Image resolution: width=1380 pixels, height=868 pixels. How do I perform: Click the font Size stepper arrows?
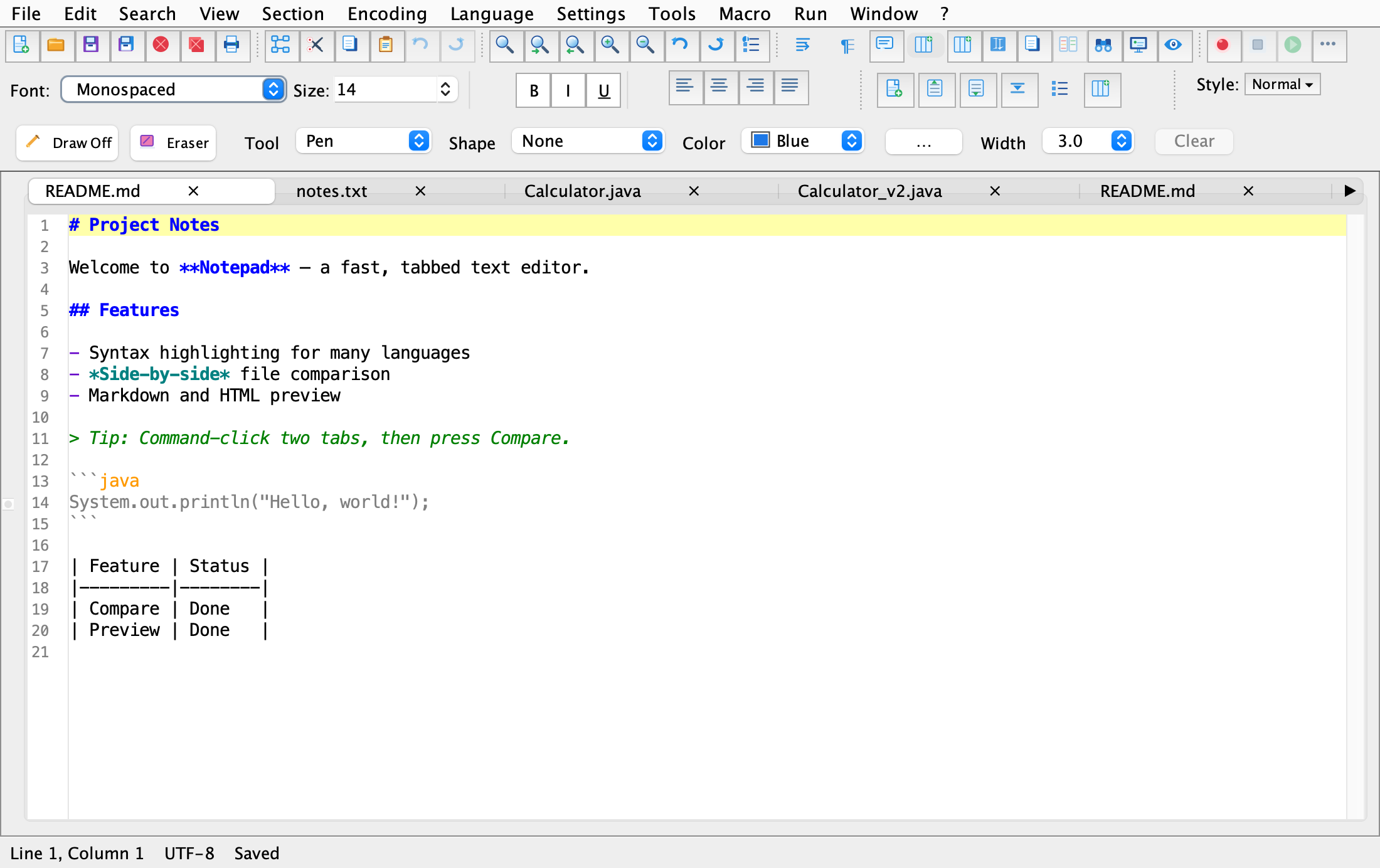[x=445, y=90]
